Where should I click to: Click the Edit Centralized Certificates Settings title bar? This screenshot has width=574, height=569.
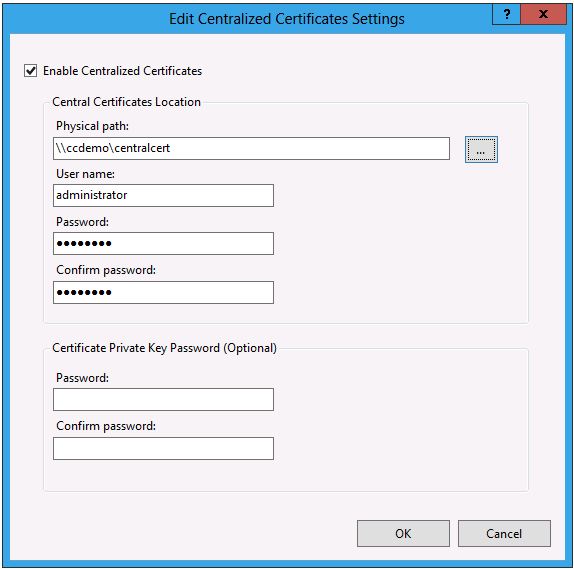click(287, 19)
